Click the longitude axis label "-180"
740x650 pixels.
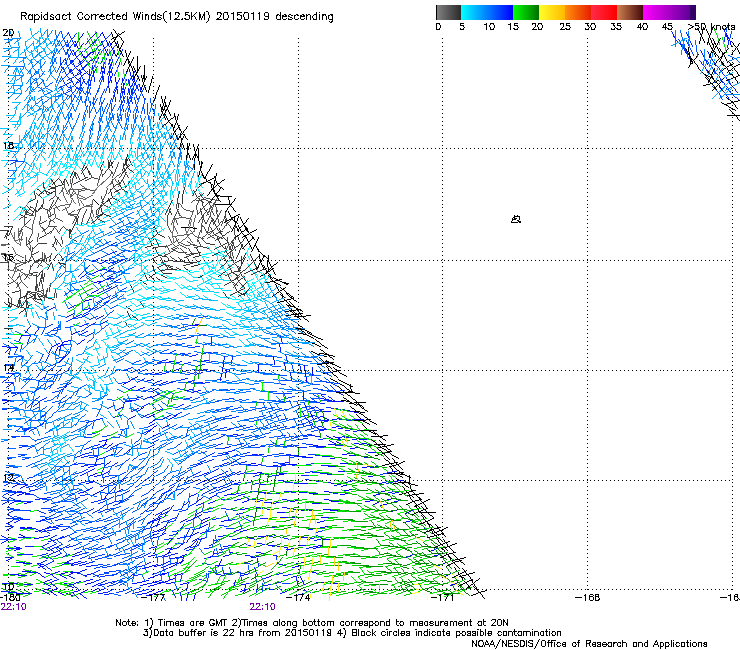pos(9,598)
